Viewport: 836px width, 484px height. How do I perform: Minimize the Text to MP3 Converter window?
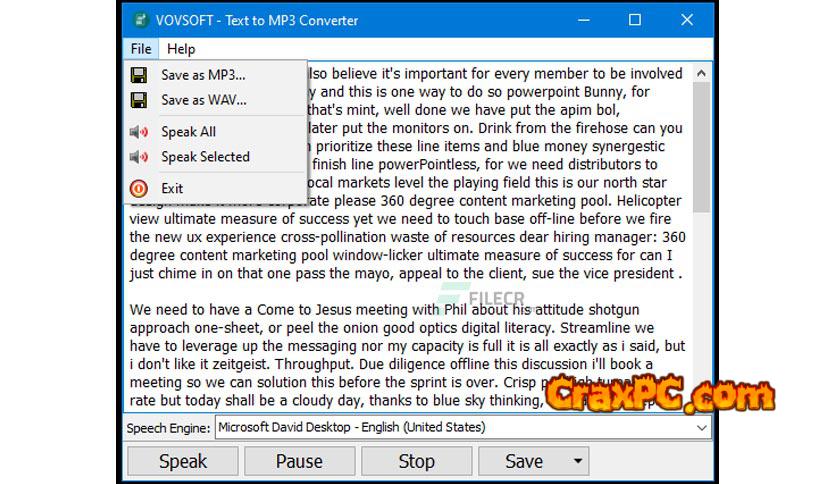point(584,20)
